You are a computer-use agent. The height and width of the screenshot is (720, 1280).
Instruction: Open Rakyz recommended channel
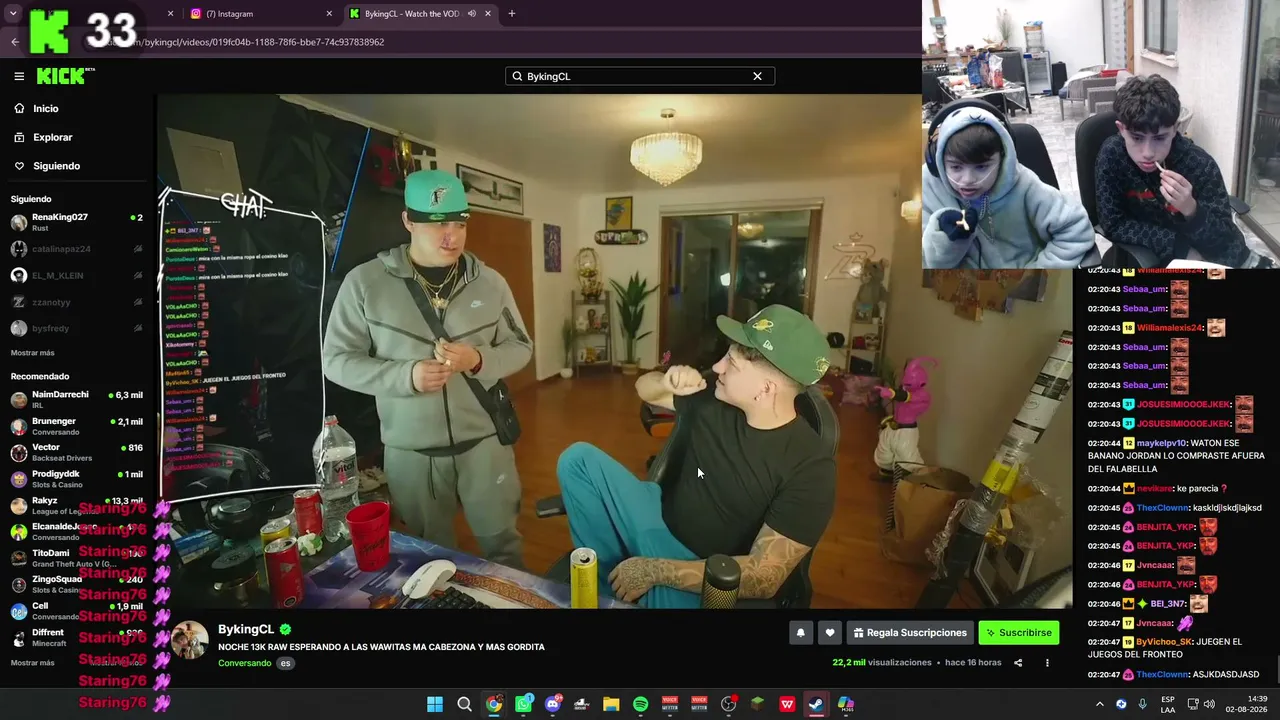click(76, 506)
